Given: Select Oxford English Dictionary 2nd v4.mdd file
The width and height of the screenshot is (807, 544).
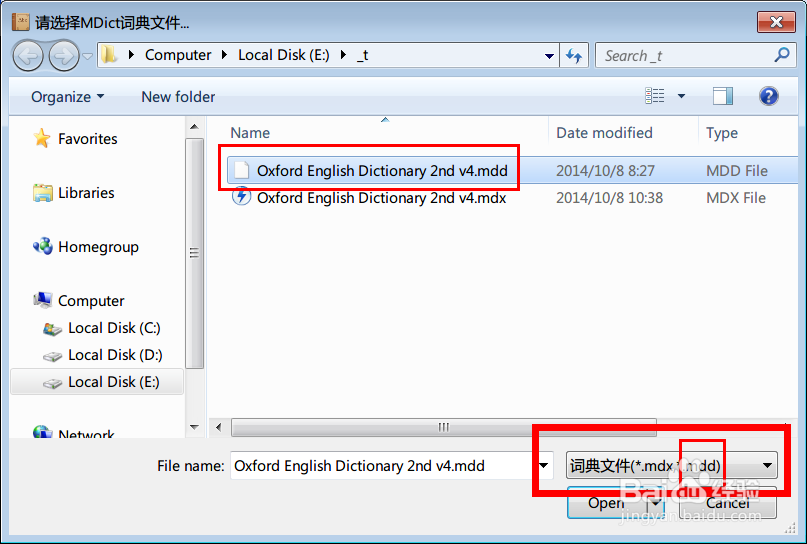Looking at the screenshot, I should pyautogui.click(x=382, y=171).
